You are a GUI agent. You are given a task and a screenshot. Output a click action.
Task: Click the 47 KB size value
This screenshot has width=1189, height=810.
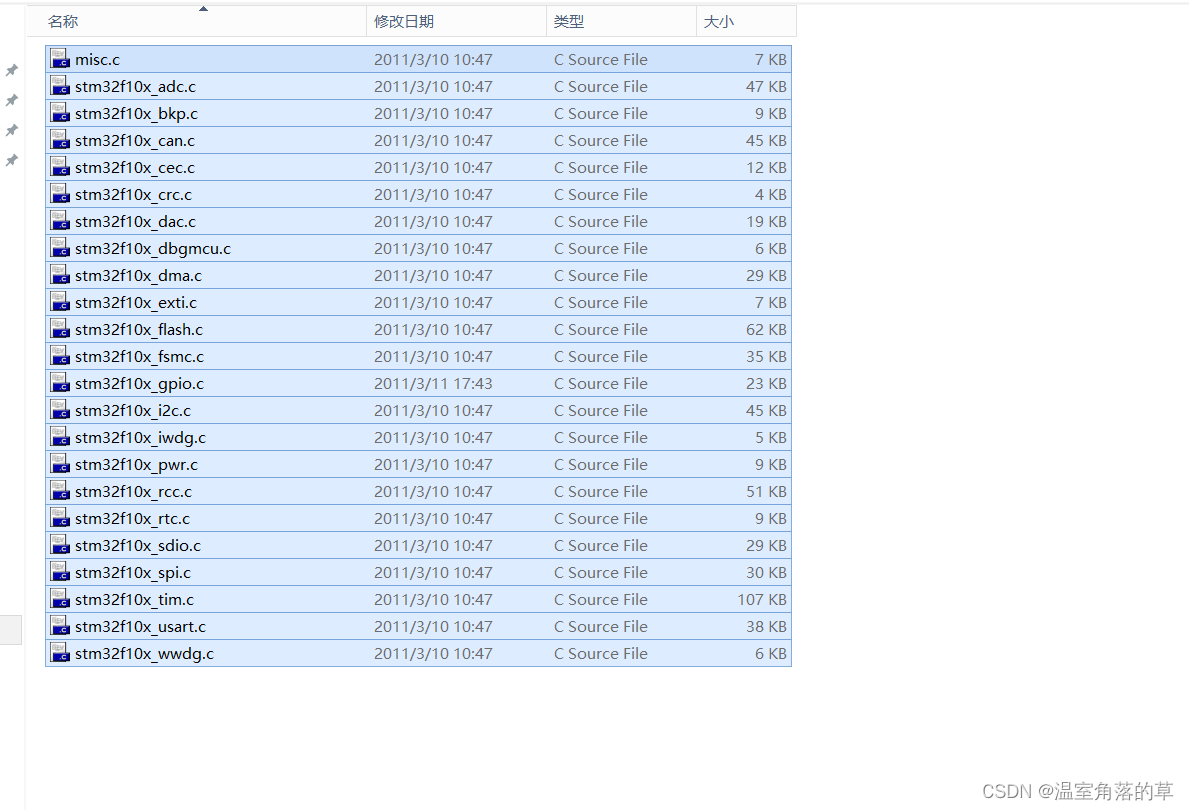point(766,86)
